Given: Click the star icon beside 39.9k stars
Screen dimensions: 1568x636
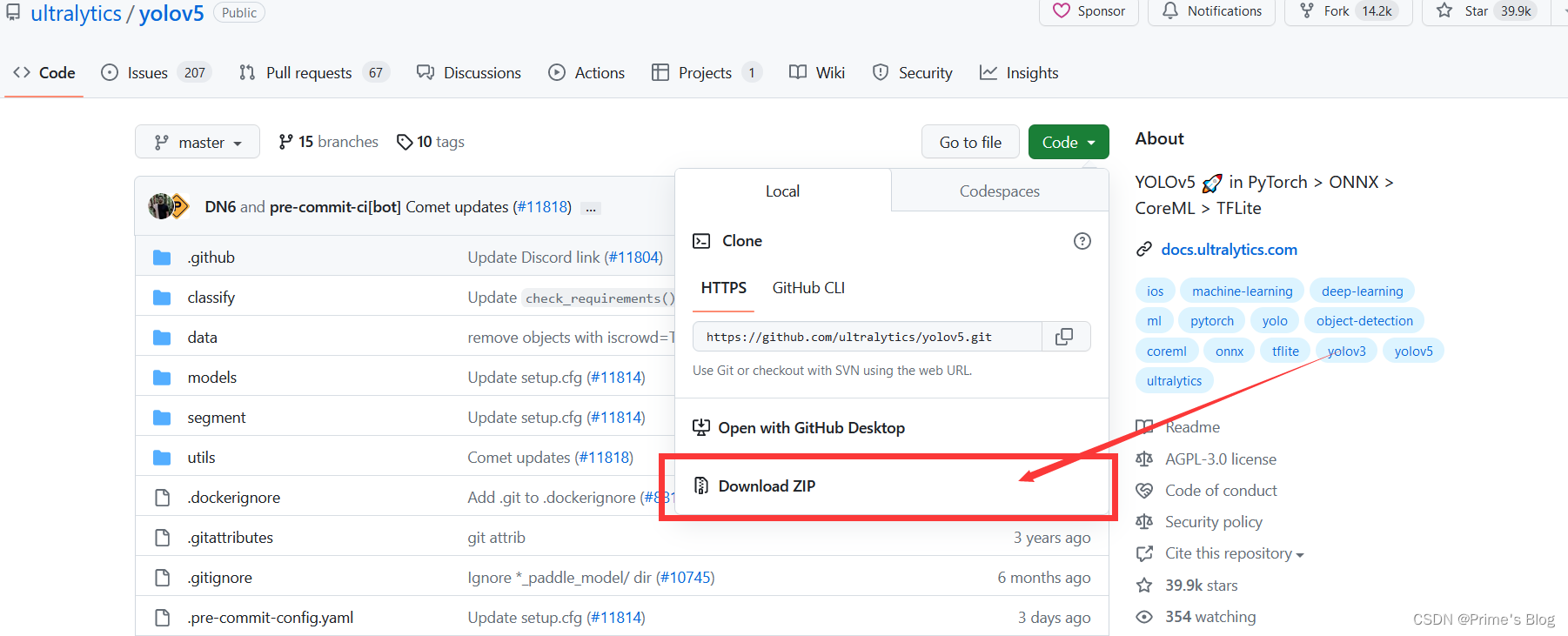Looking at the screenshot, I should (x=1144, y=586).
